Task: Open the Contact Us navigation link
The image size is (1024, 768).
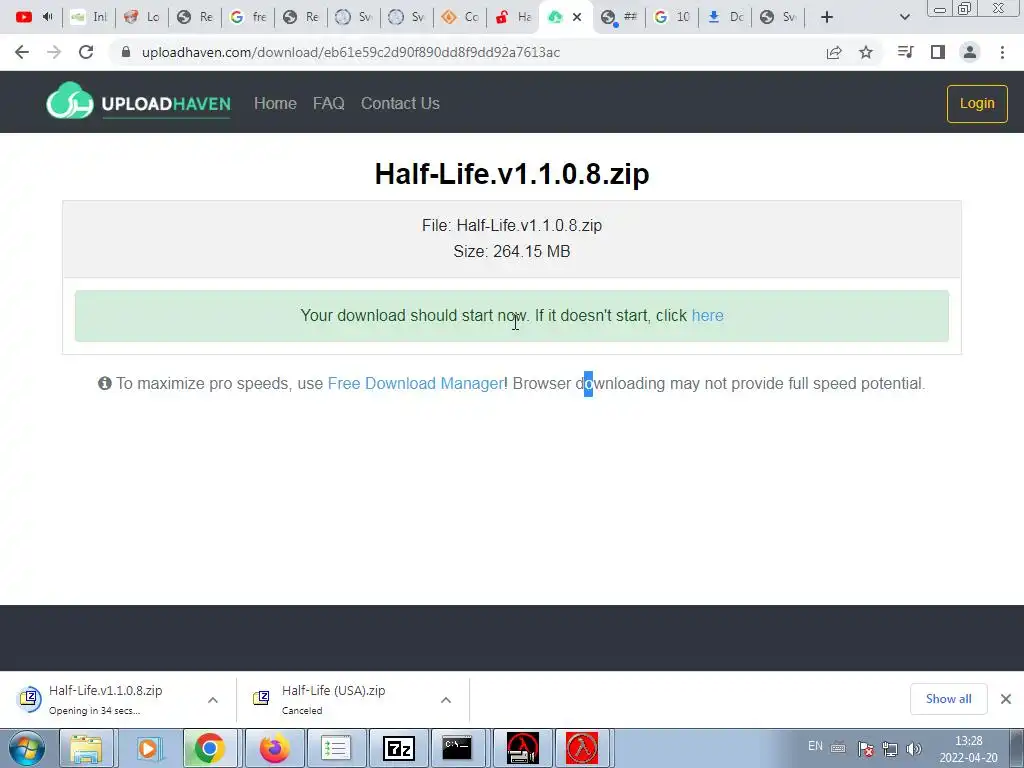Action: [400, 103]
